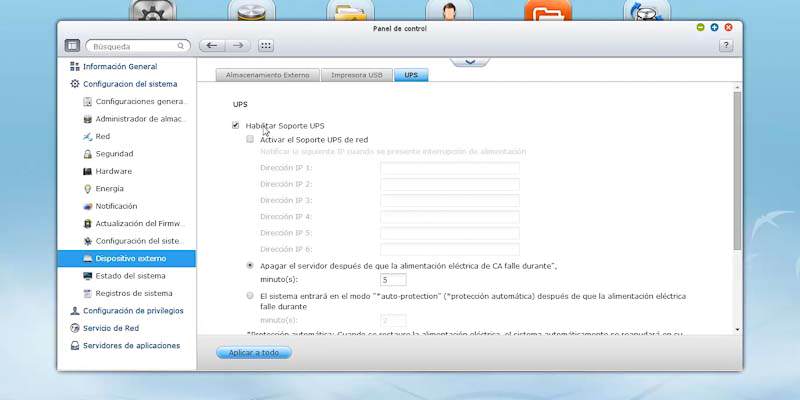The image size is (800, 400).
Task: Switch to Almacenamiento Externo tab
Action: (268, 75)
